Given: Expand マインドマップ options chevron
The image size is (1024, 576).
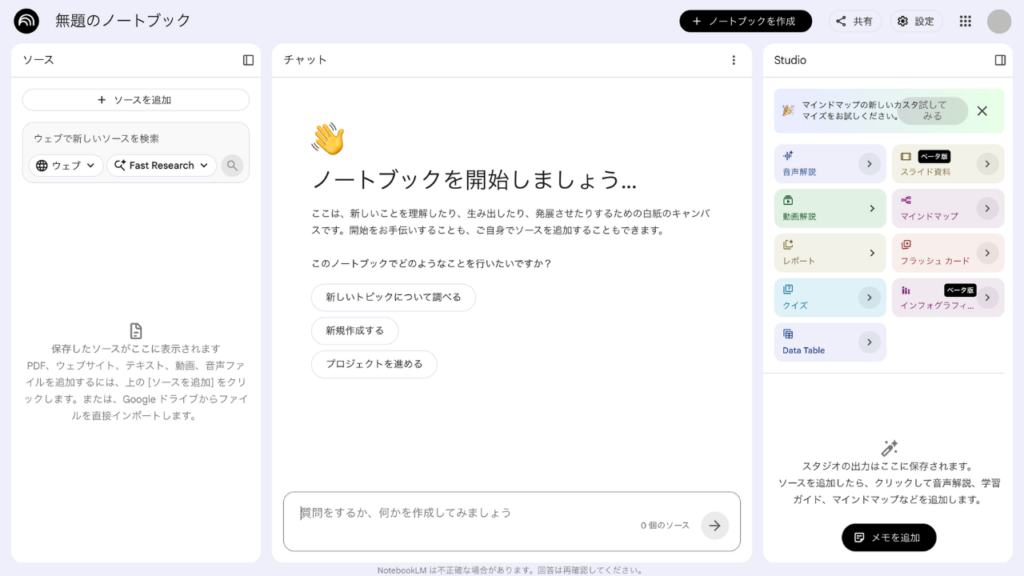Looking at the screenshot, I should [987, 208].
